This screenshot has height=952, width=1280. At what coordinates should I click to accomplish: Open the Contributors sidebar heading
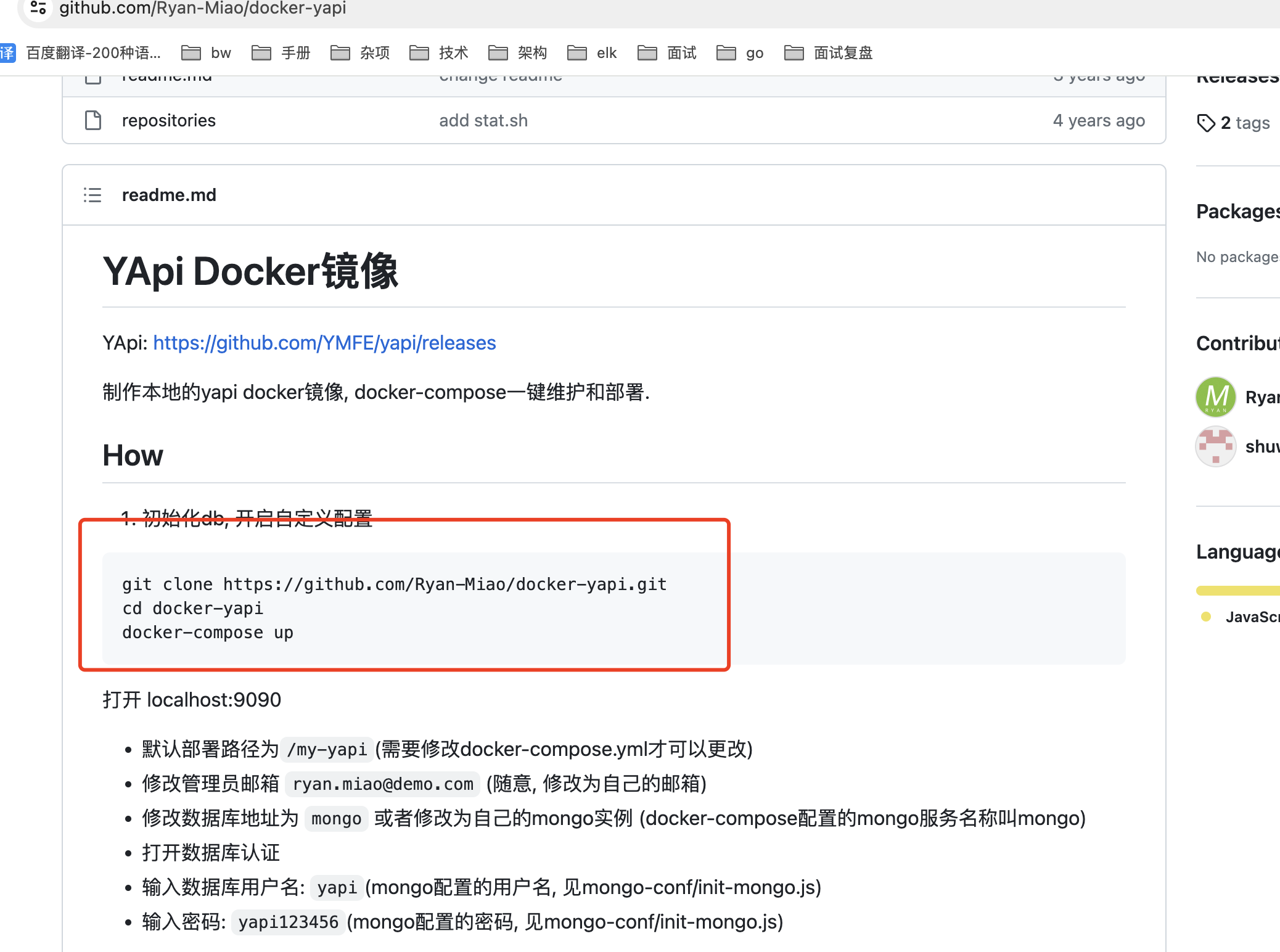pos(1237,343)
